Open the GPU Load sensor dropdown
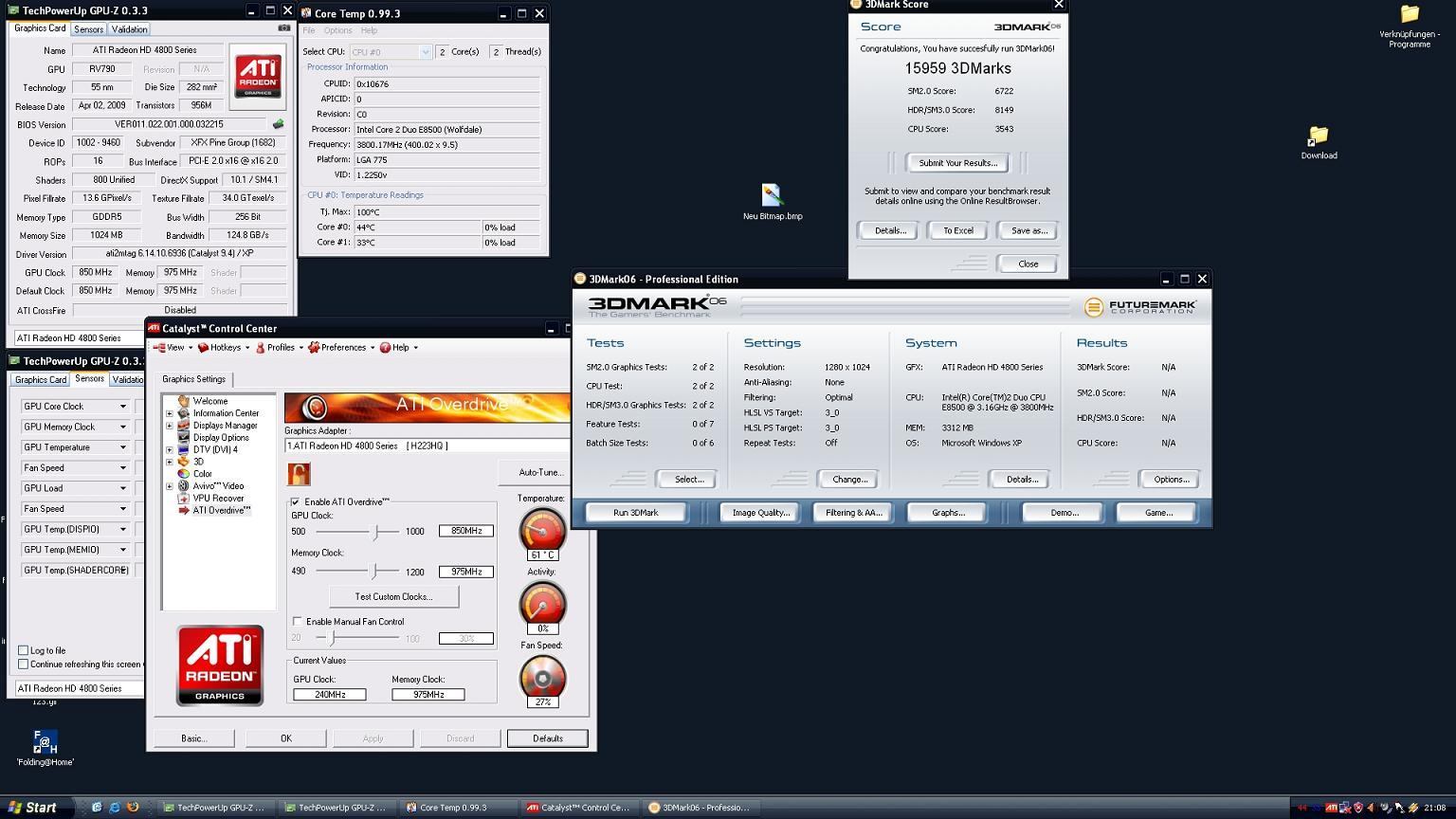The image size is (1456, 819). coord(122,488)
